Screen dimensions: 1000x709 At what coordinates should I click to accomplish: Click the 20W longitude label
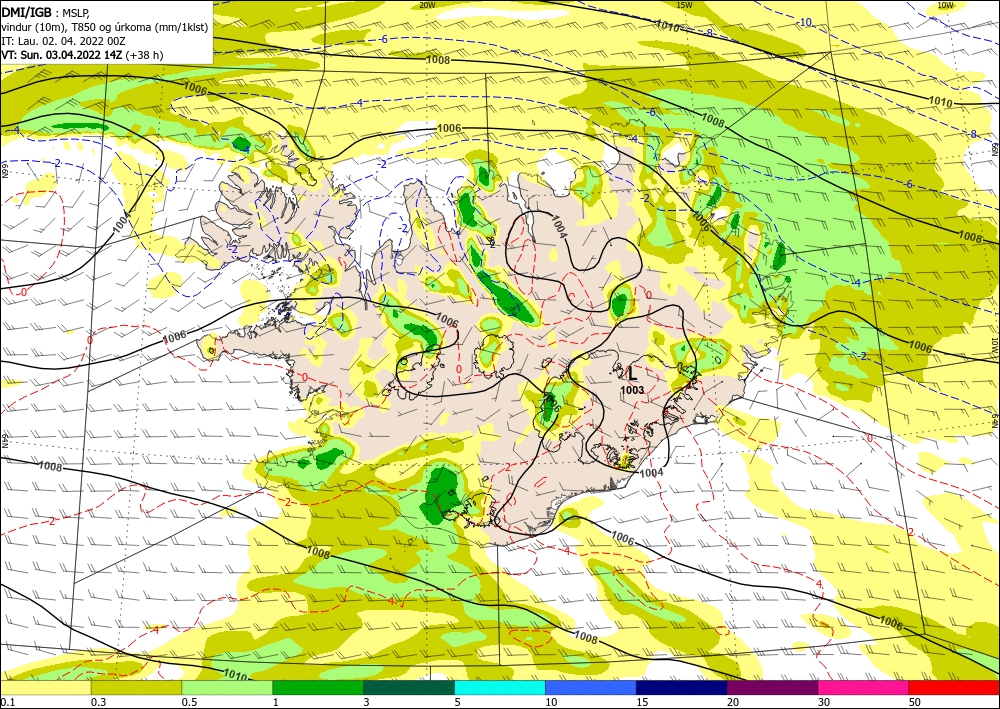pos(427,5)
